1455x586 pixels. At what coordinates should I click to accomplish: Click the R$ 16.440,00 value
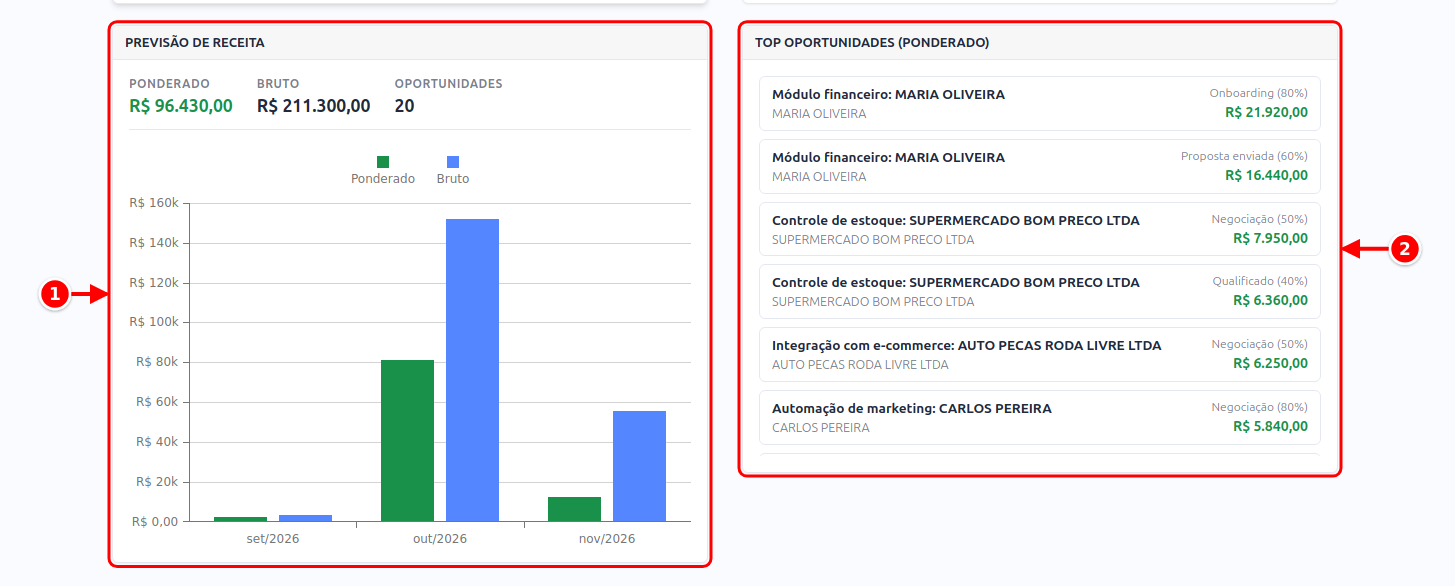click(1266, 176)
